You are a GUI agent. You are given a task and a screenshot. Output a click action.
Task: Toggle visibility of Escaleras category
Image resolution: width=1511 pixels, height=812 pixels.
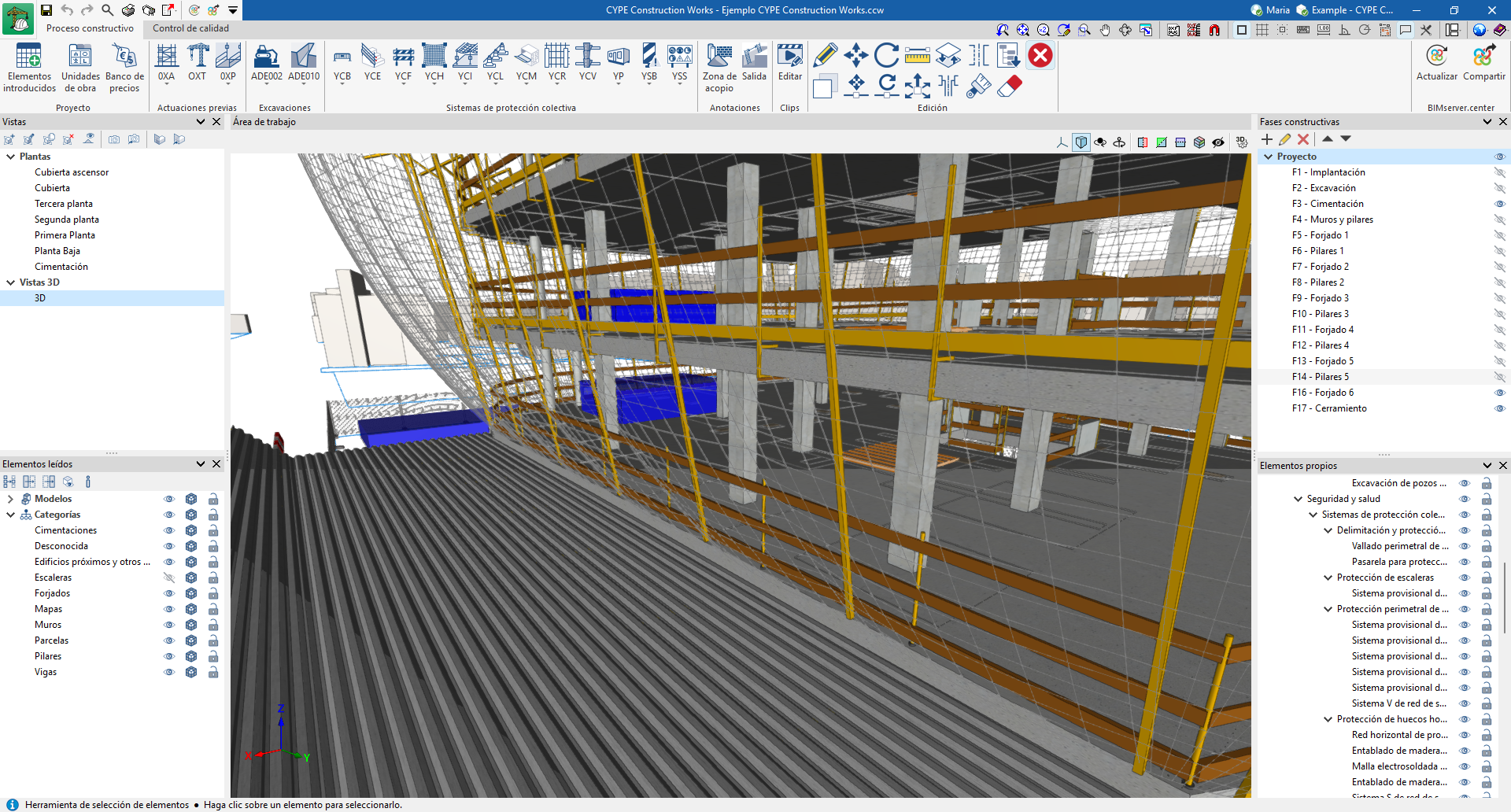(168, 578)
